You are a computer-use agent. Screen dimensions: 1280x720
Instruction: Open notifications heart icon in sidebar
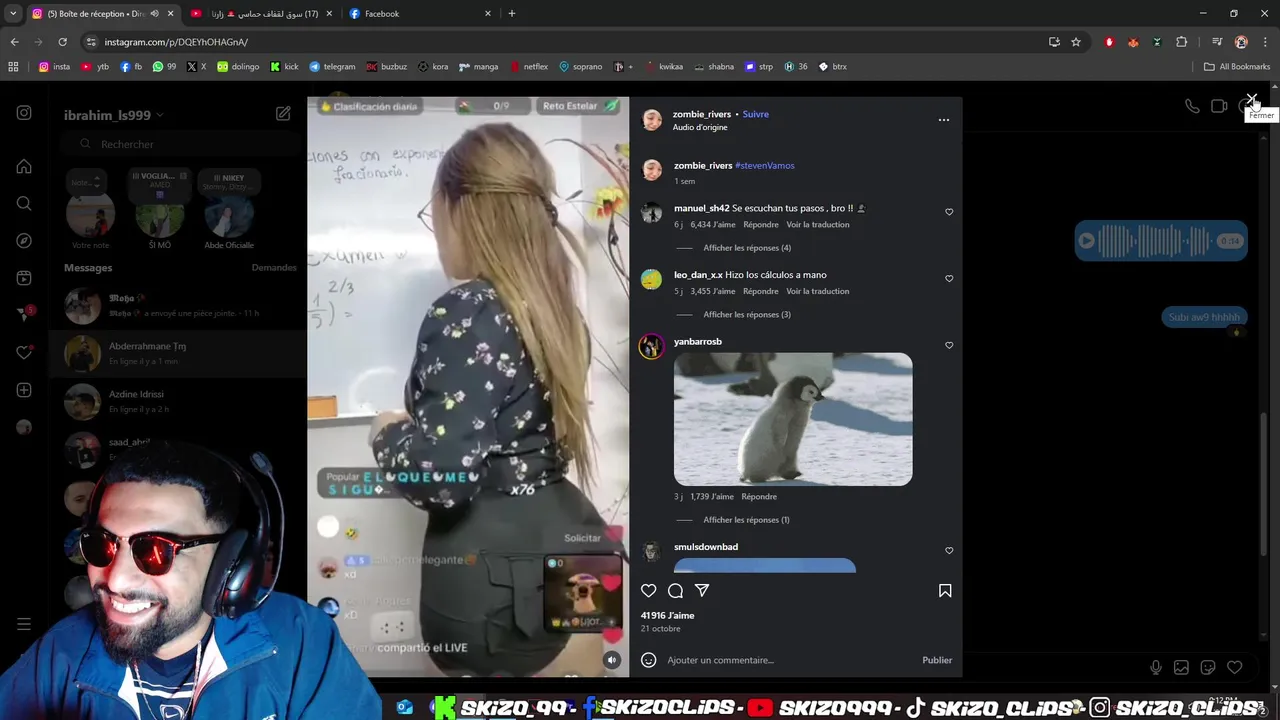pyautogui.click(x=24, y=353)
